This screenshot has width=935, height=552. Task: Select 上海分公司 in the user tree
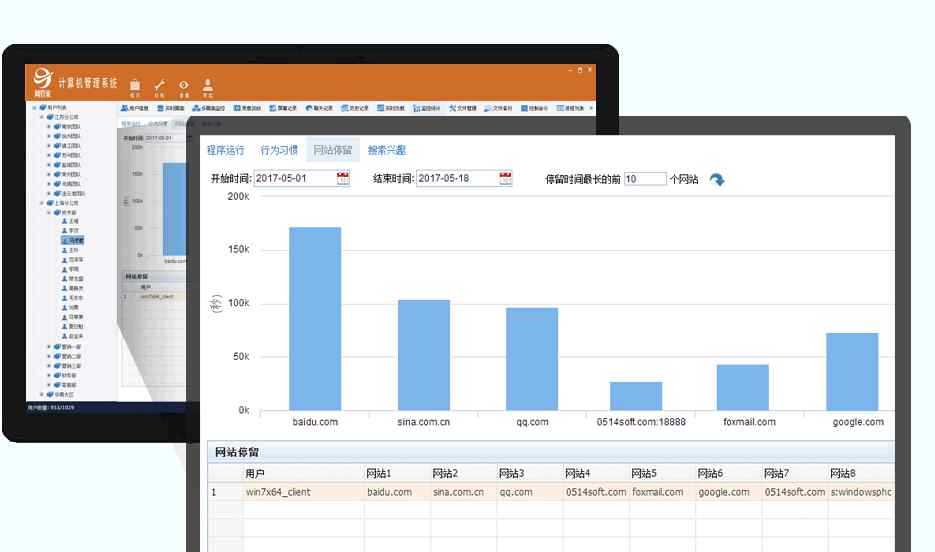pyautogui.click(x=66, y=203)
